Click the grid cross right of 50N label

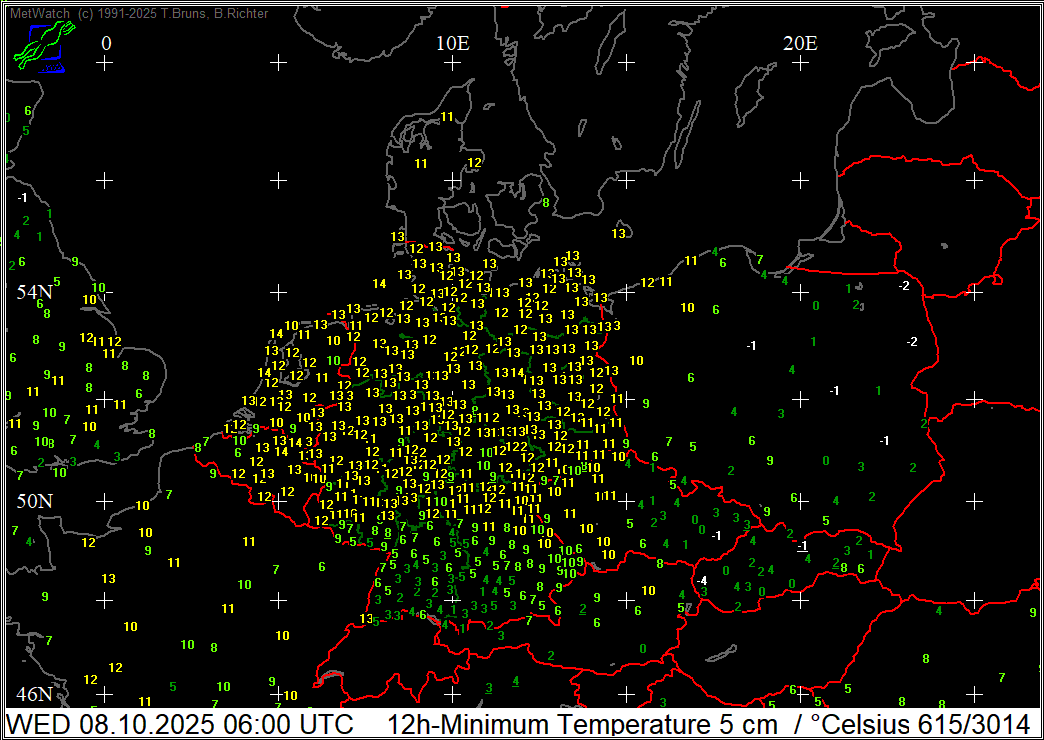[x=105, y=500]
